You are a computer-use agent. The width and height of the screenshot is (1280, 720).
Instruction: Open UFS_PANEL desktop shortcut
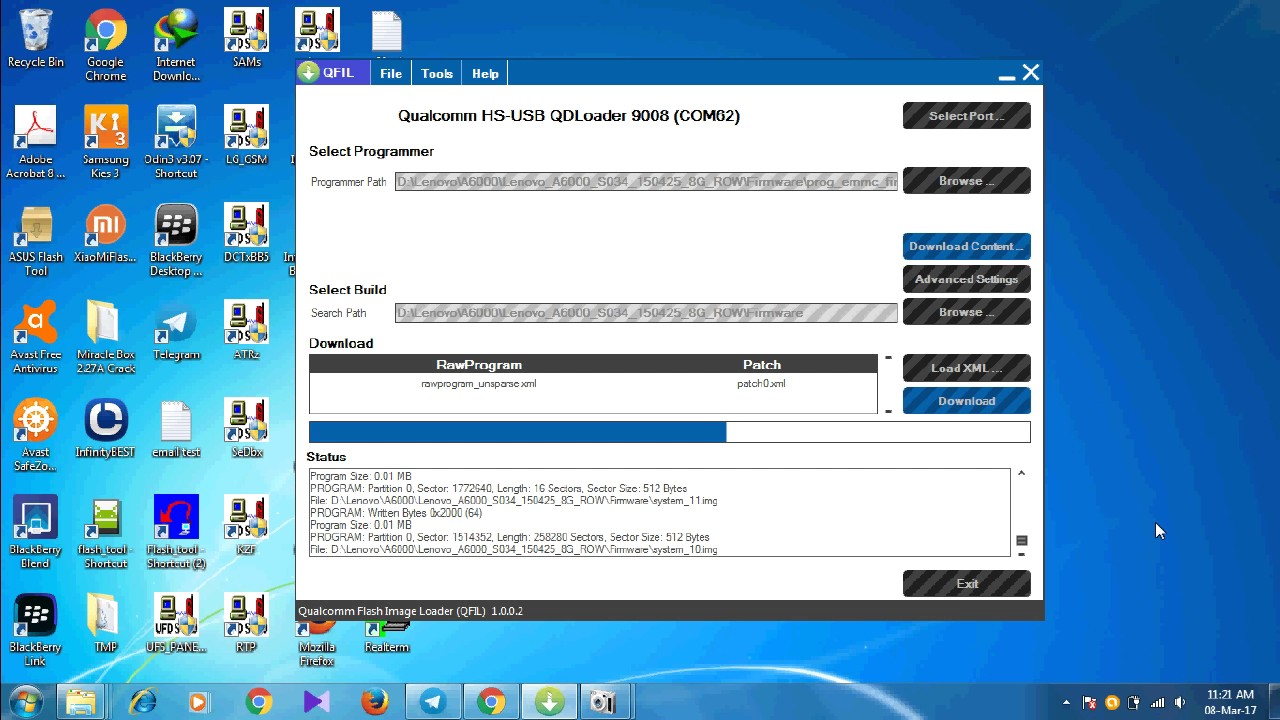pyautogui.click(x=176, y=624)
